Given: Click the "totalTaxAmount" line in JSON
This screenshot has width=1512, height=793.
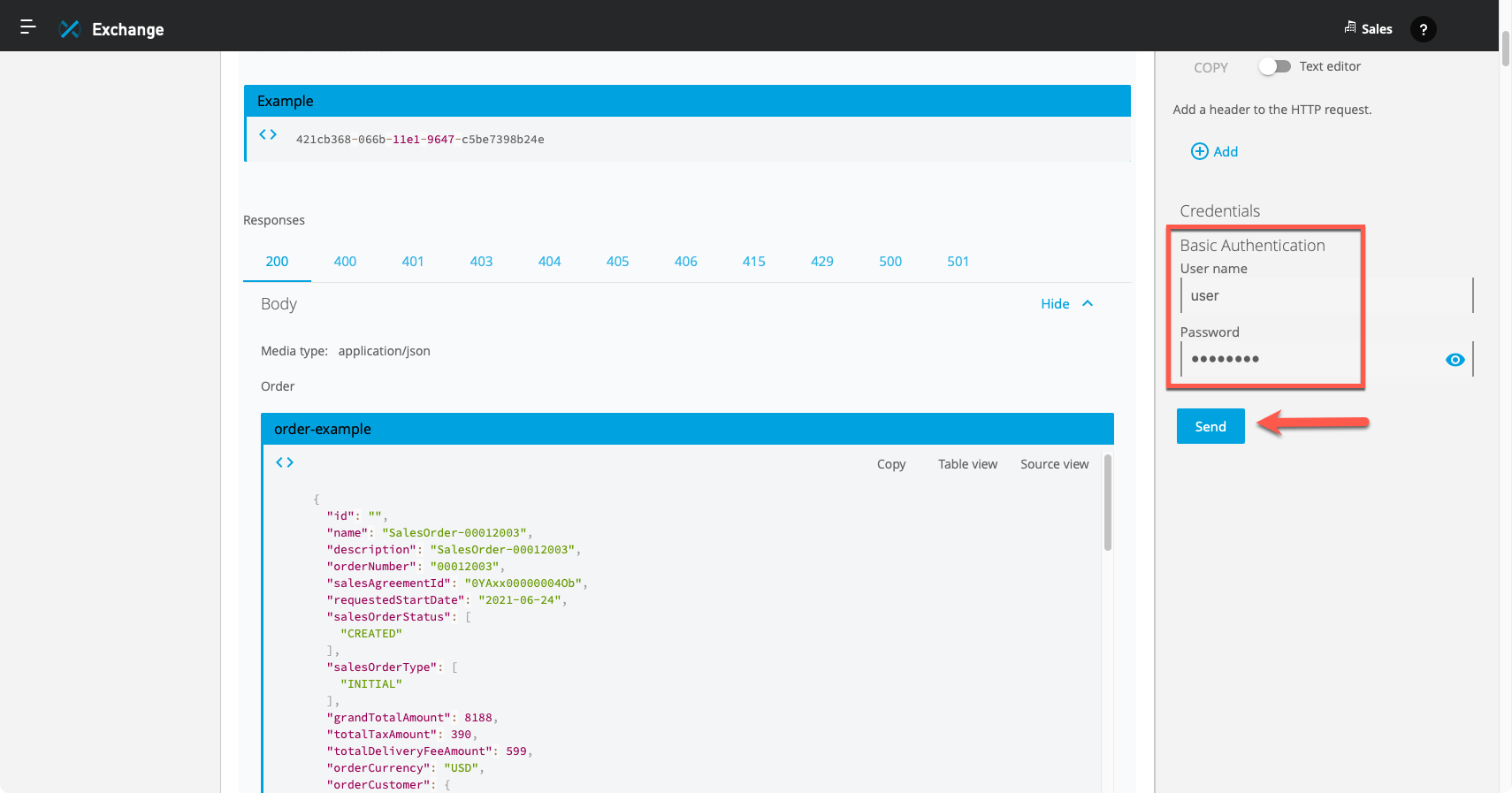Looking at the screenshot, I should pyautogui.click(x=402, y=735).
